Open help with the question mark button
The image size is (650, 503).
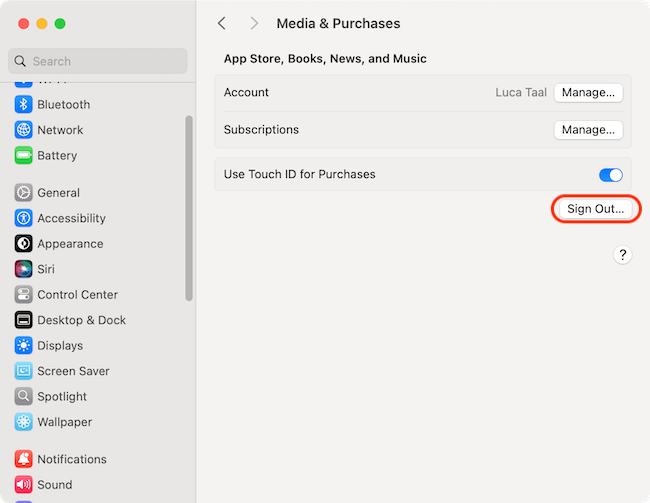pyautogui.click(x=622, y=255)
